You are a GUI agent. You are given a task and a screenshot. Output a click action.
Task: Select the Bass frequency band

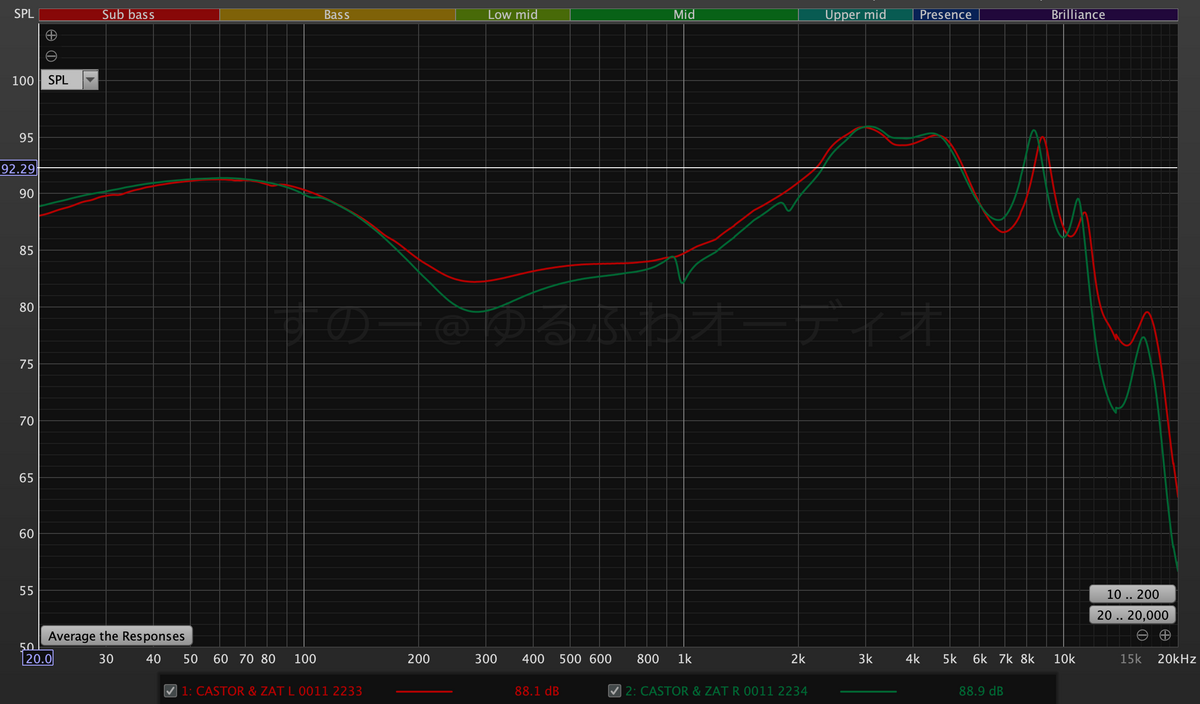[337, 15]
